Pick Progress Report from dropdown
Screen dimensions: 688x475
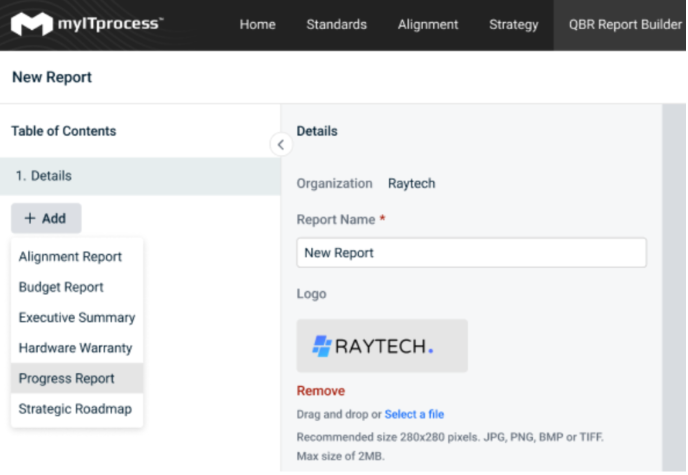[x=77, y=378]
